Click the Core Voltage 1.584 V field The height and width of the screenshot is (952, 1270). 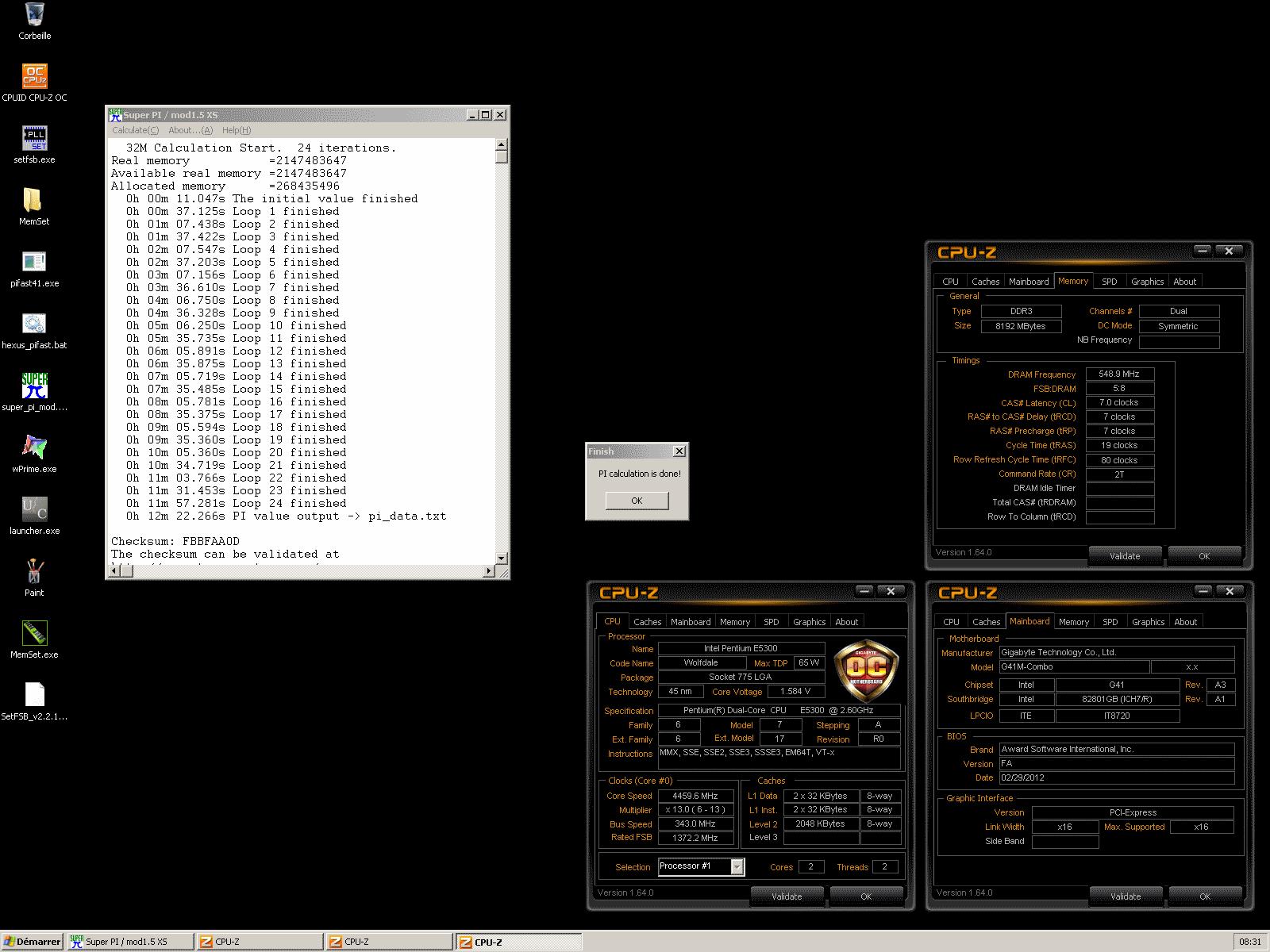click(795, 691)
